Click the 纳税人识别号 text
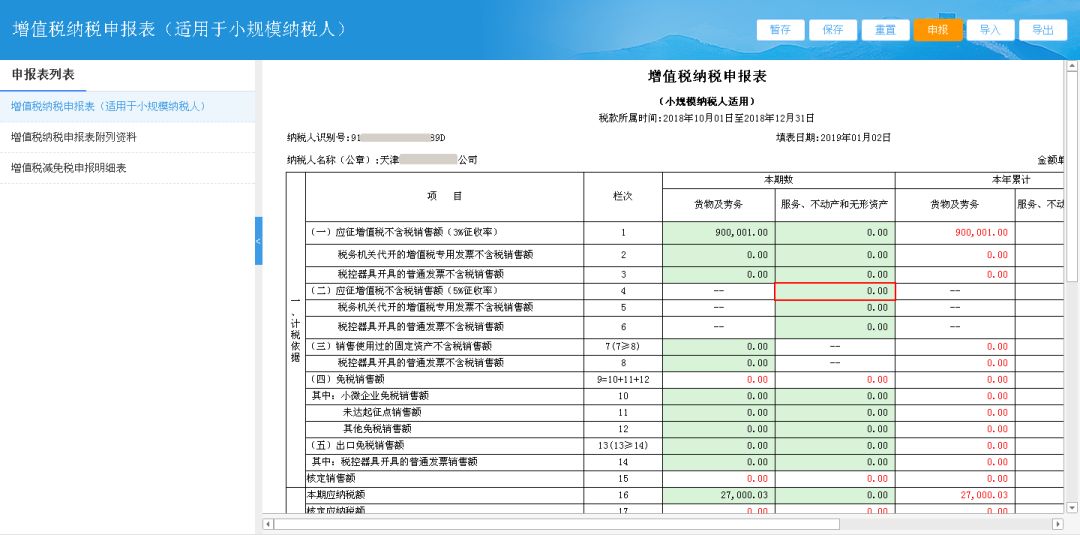The image size is (1080, 535). [x=366, y=137]
